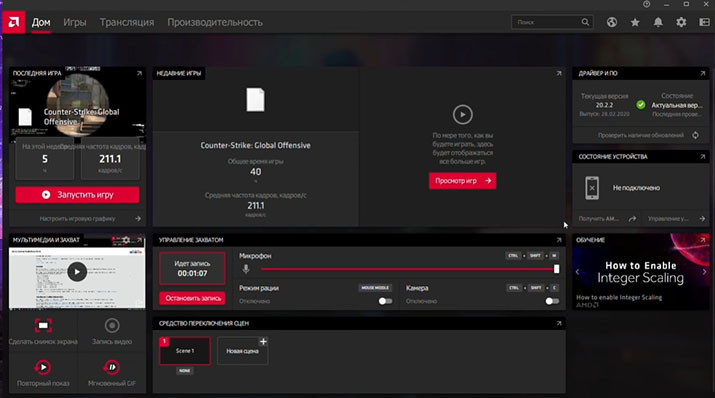Expand the Драйвер и ПО panel
715x398 pixels.
703,73
